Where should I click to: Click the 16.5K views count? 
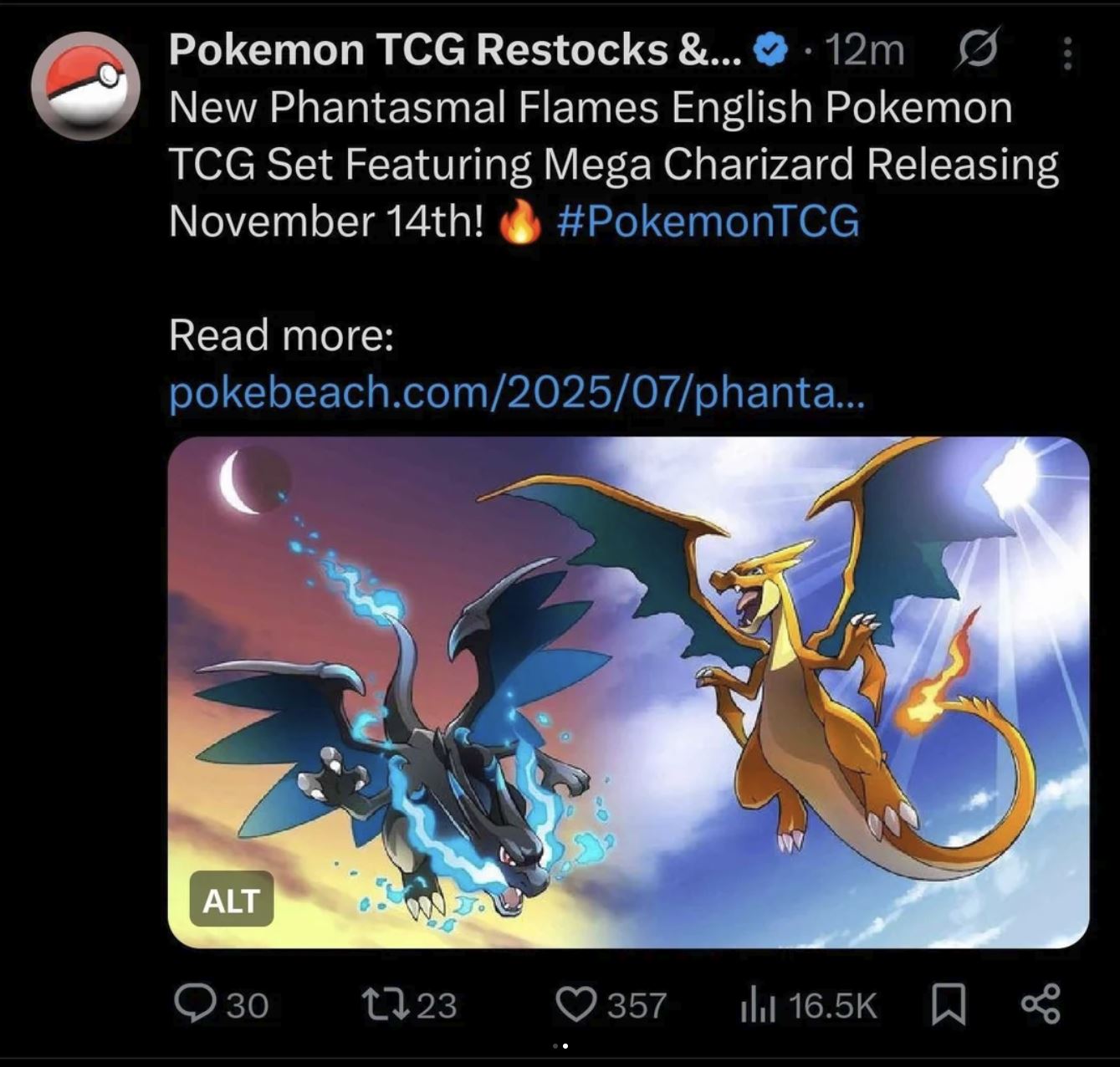[x=832, y=1005]
